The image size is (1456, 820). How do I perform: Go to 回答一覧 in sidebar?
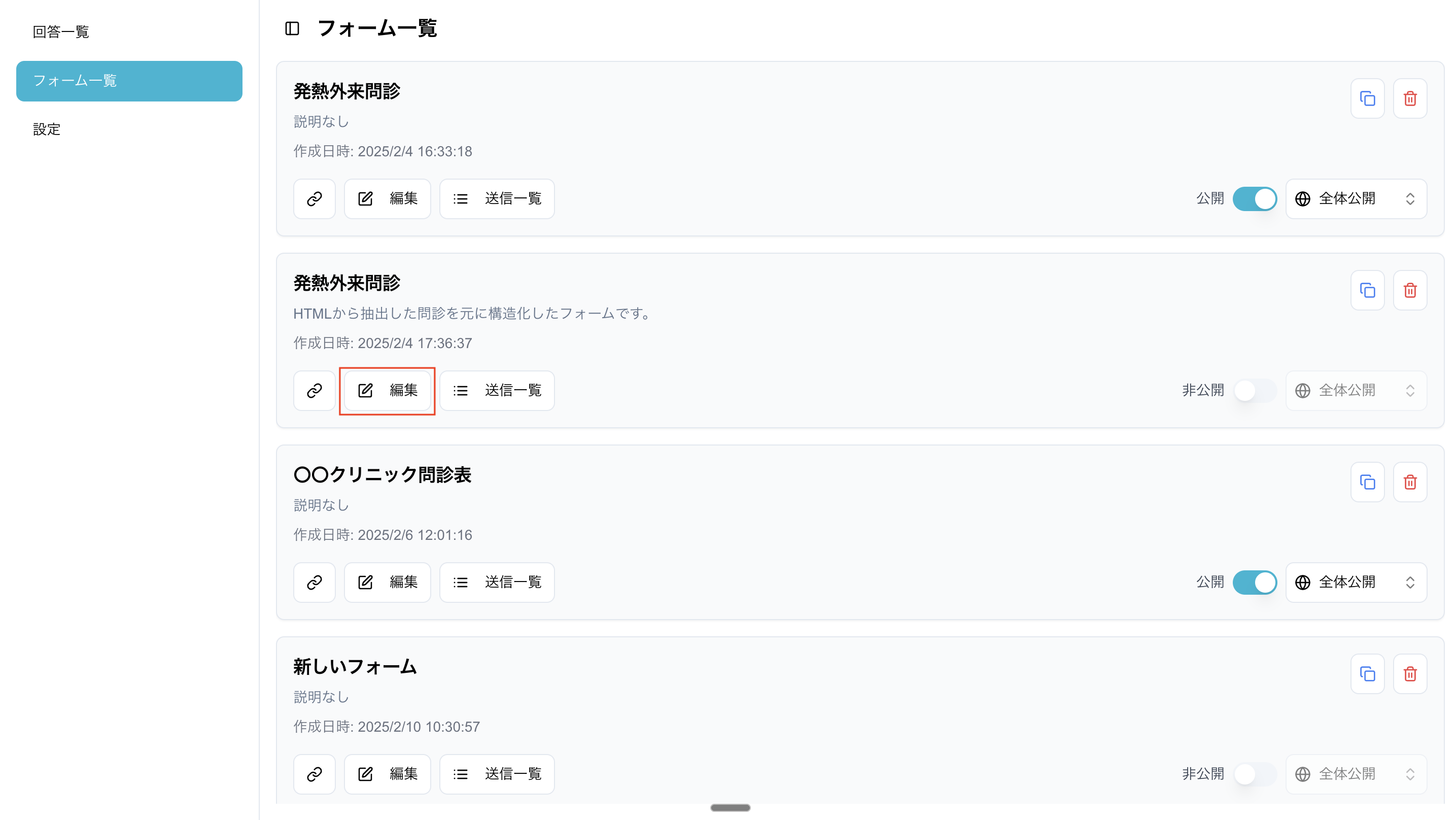[61, 31]
